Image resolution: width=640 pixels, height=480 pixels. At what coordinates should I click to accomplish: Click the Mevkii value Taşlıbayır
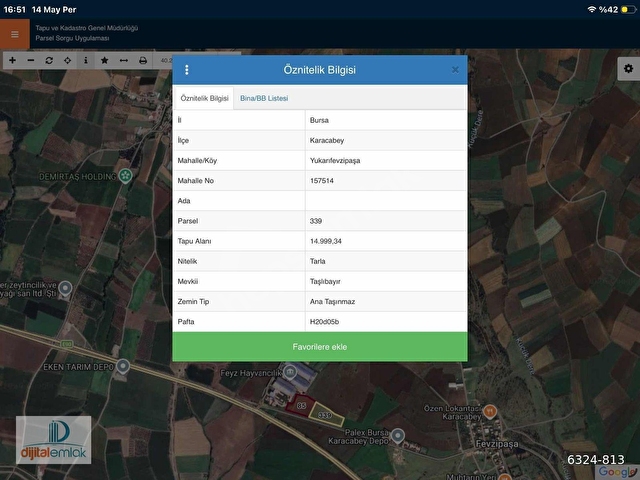click(386, 281)
